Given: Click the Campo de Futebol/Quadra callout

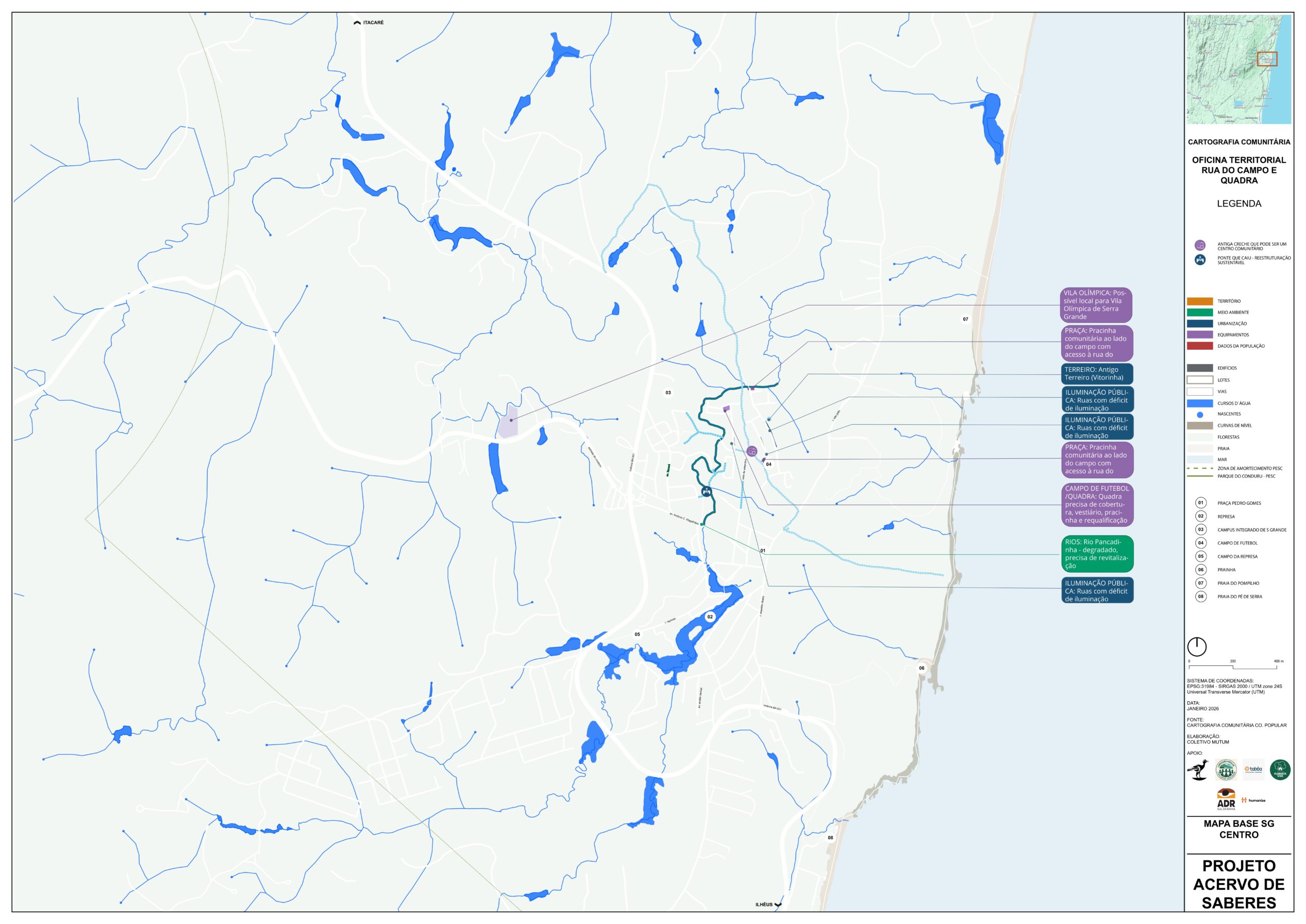Looking at the screenshot, I should [x=1097, y=504].
